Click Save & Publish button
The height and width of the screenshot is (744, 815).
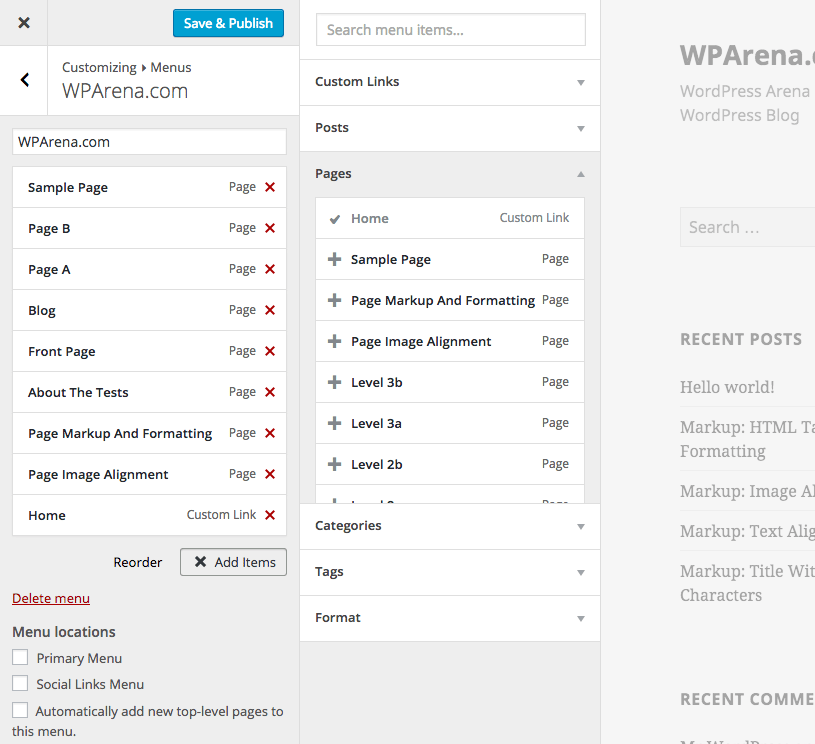click(x=228, y=23)
